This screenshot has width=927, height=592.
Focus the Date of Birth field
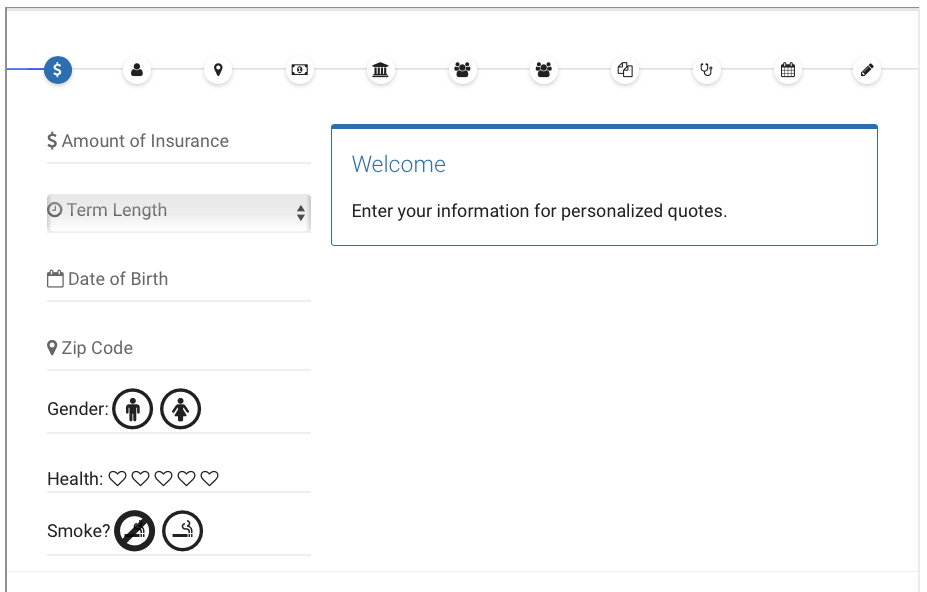[x=178, y=280]
